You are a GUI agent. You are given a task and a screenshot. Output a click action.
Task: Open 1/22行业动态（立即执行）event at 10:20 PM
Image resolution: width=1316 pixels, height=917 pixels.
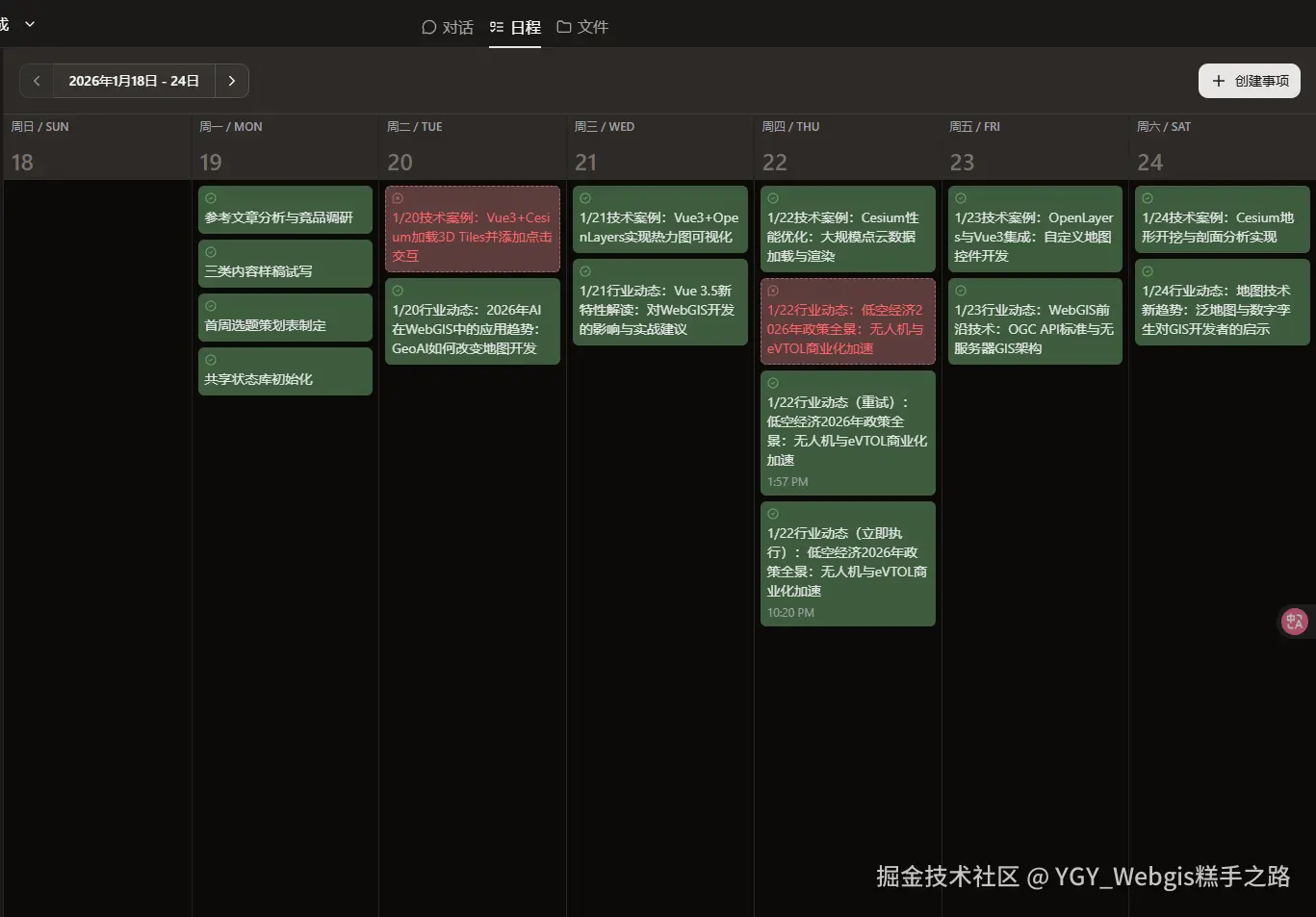coord(848,564)
